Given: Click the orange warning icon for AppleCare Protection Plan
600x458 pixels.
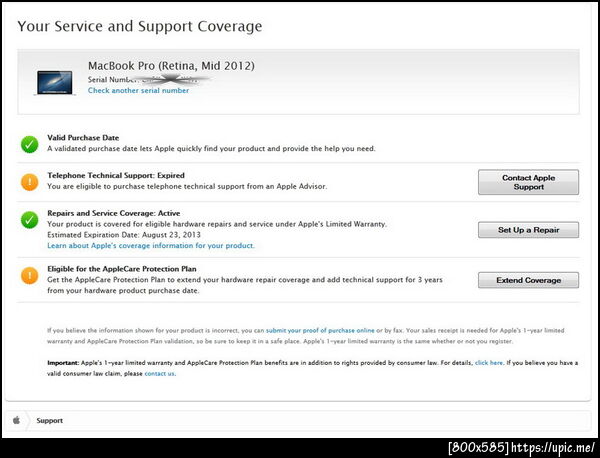Looking at the screenshot, I should coord(29,275).
